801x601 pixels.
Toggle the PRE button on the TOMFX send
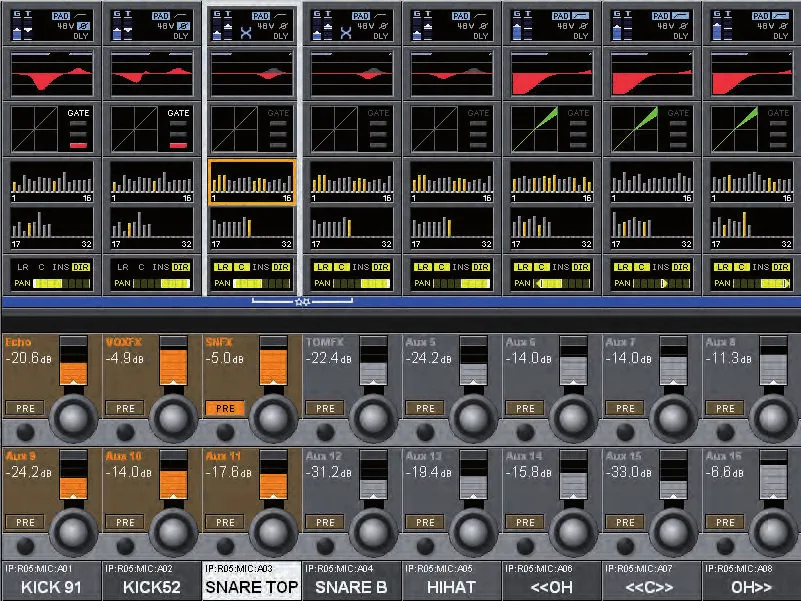[x=325, y=408]
